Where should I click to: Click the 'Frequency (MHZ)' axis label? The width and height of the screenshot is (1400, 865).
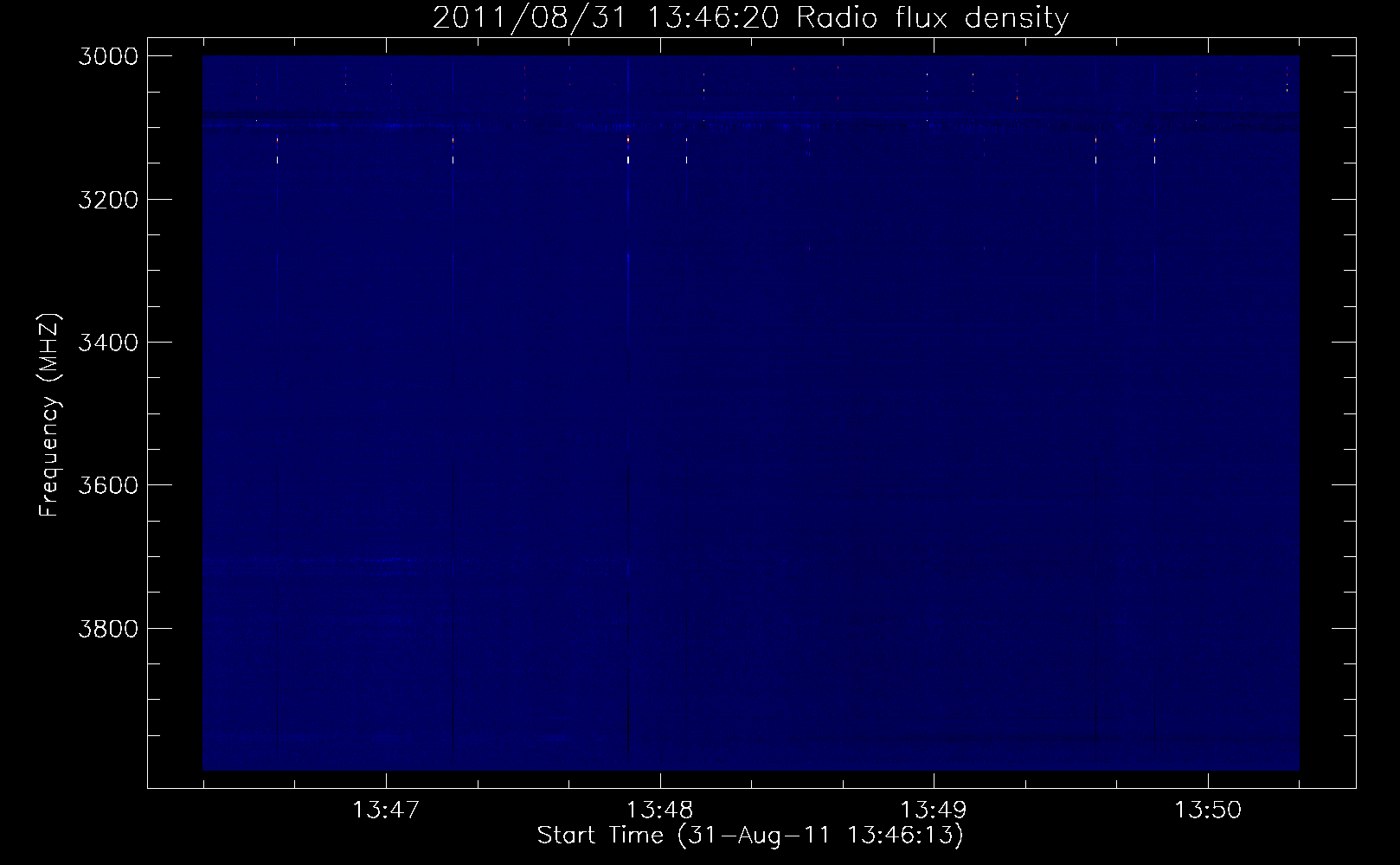point(50,414)
